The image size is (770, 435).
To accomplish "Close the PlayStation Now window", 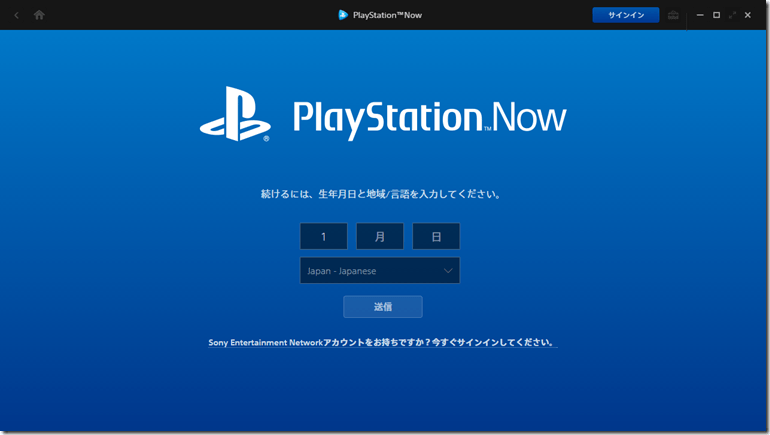I will coord(747,15).
